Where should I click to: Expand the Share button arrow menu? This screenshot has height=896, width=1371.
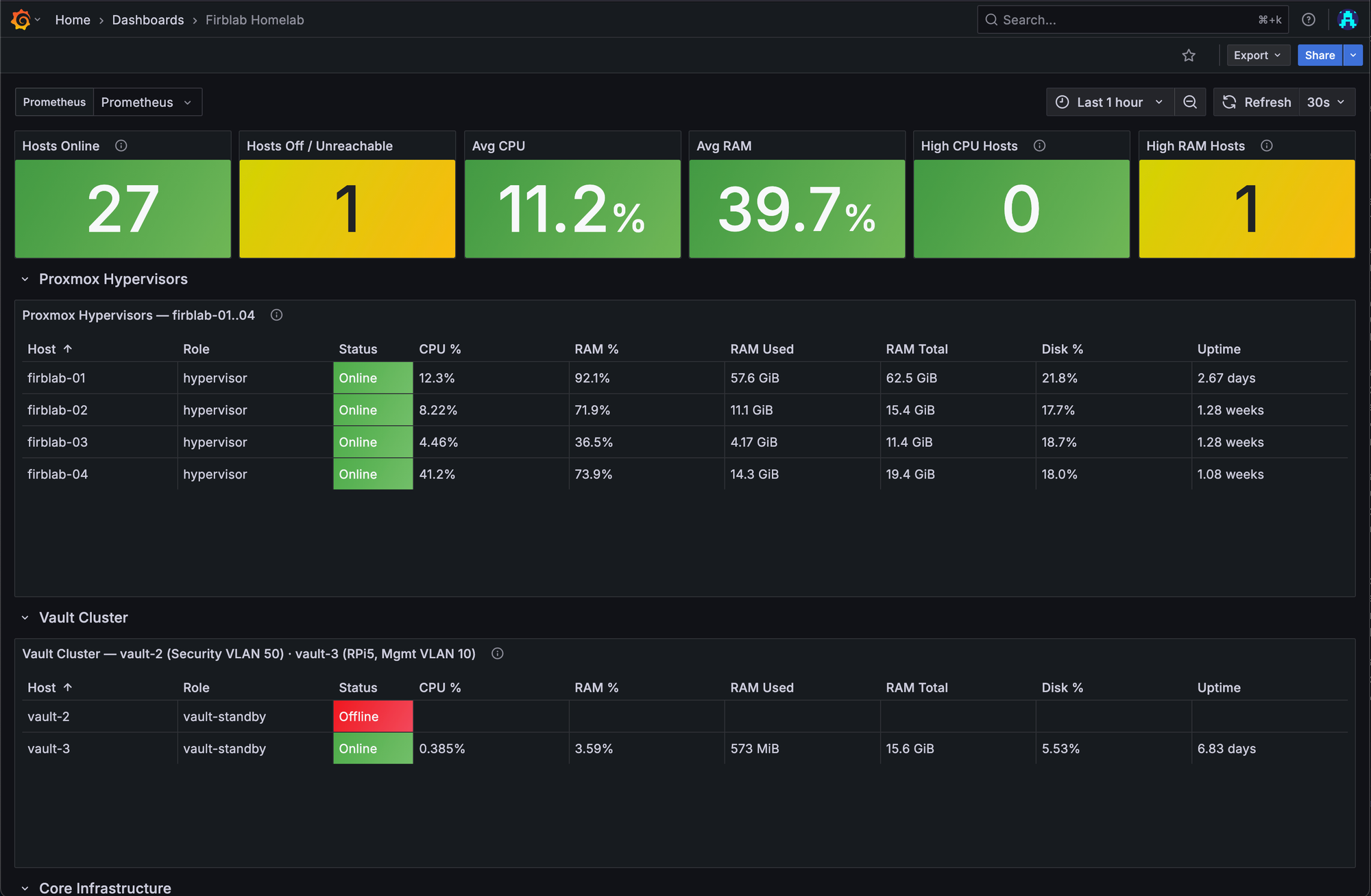(1353, 56)
